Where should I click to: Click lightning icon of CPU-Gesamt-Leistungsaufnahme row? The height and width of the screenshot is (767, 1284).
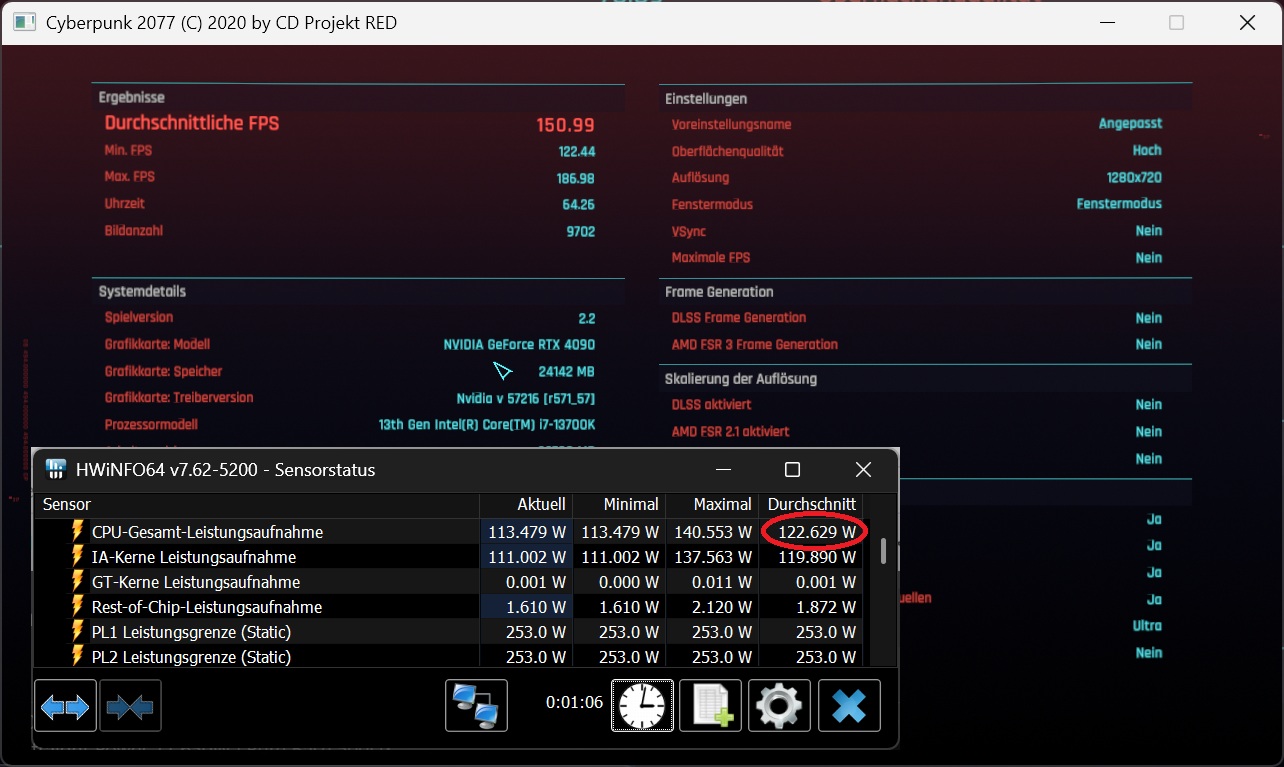pos(77,531)
